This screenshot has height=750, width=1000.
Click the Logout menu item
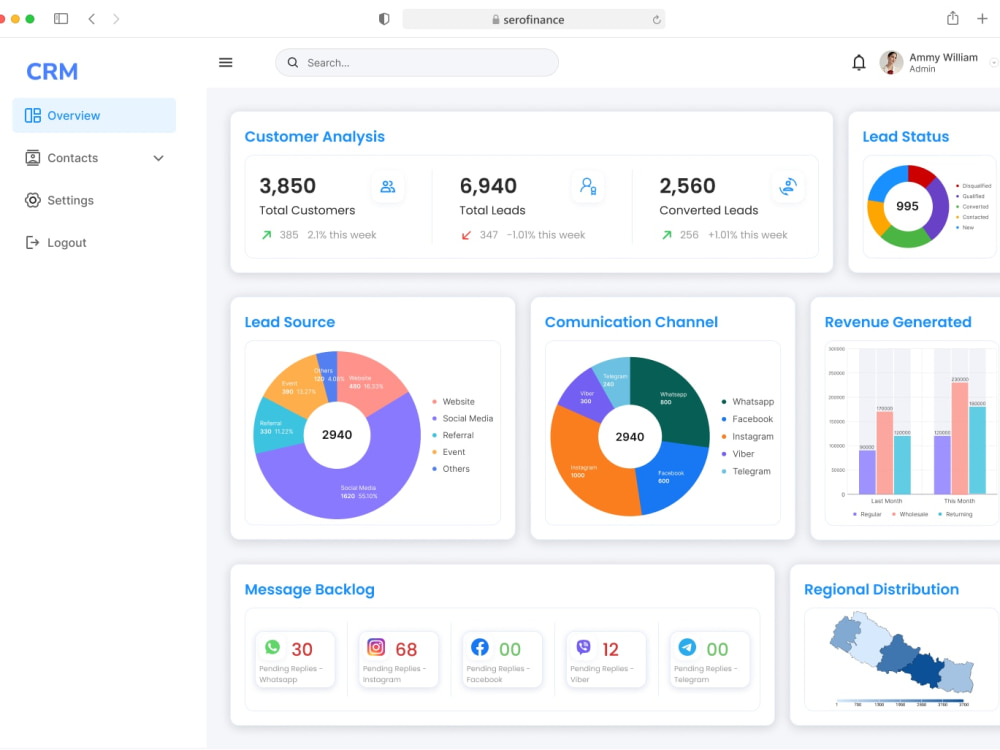[x=94, y=242]
